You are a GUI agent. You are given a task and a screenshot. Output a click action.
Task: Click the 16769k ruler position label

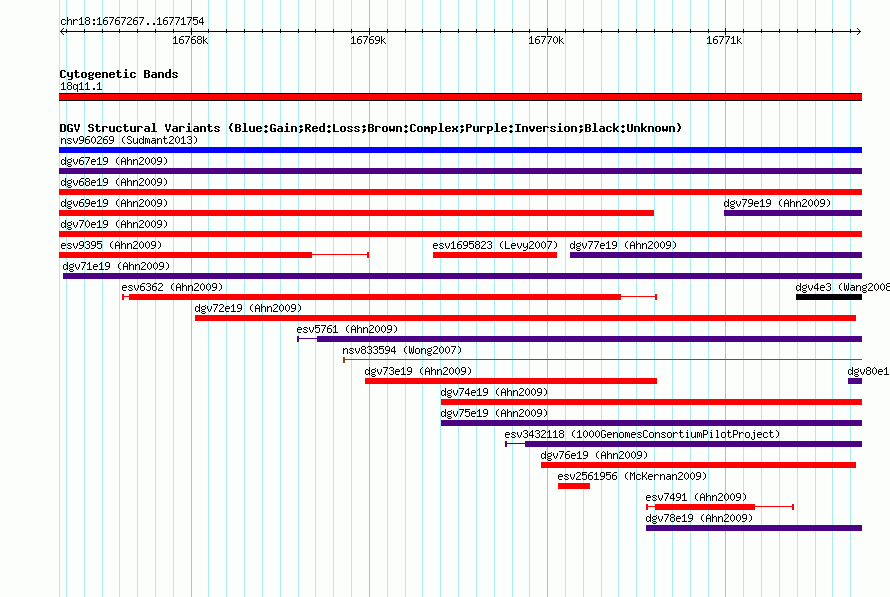pos(368,40)
